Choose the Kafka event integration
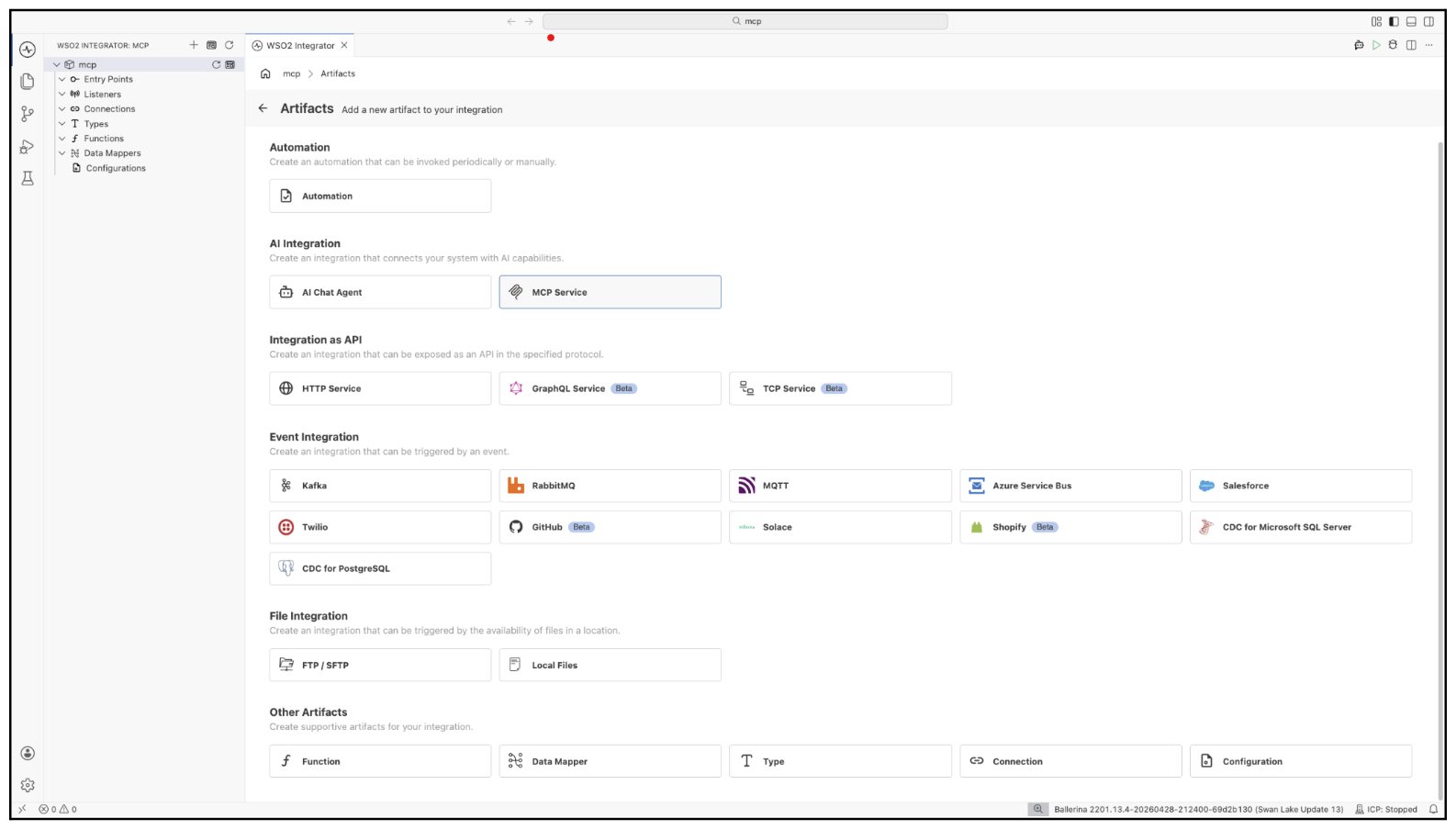1456x830 pixels. (x=380, y=486)
